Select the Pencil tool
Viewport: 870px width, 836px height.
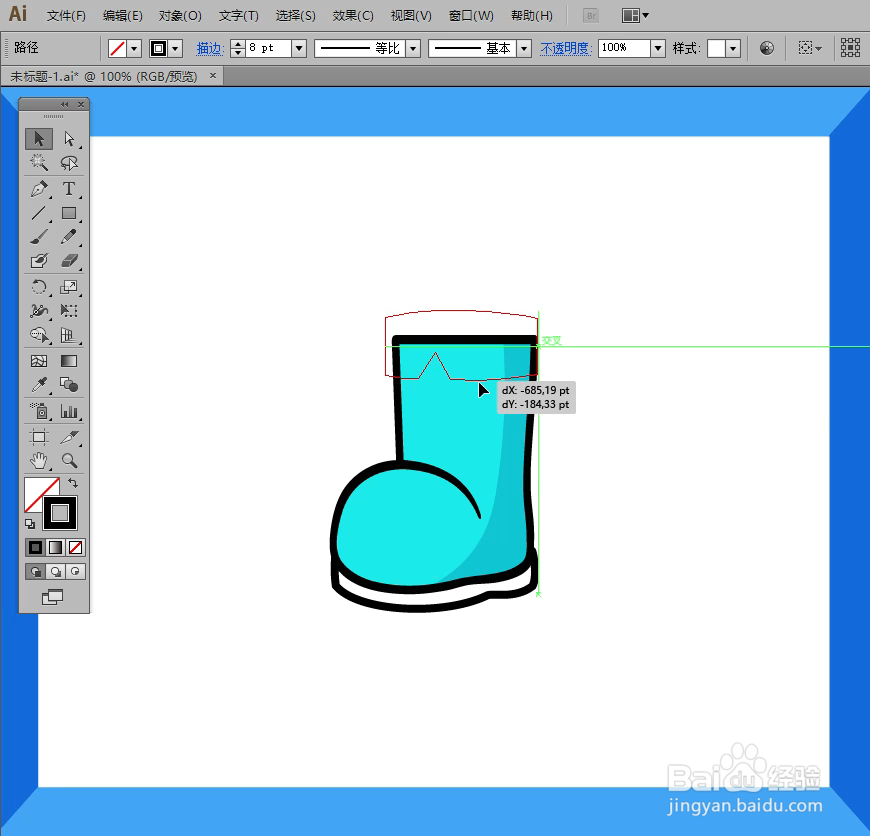coord(69,237)
